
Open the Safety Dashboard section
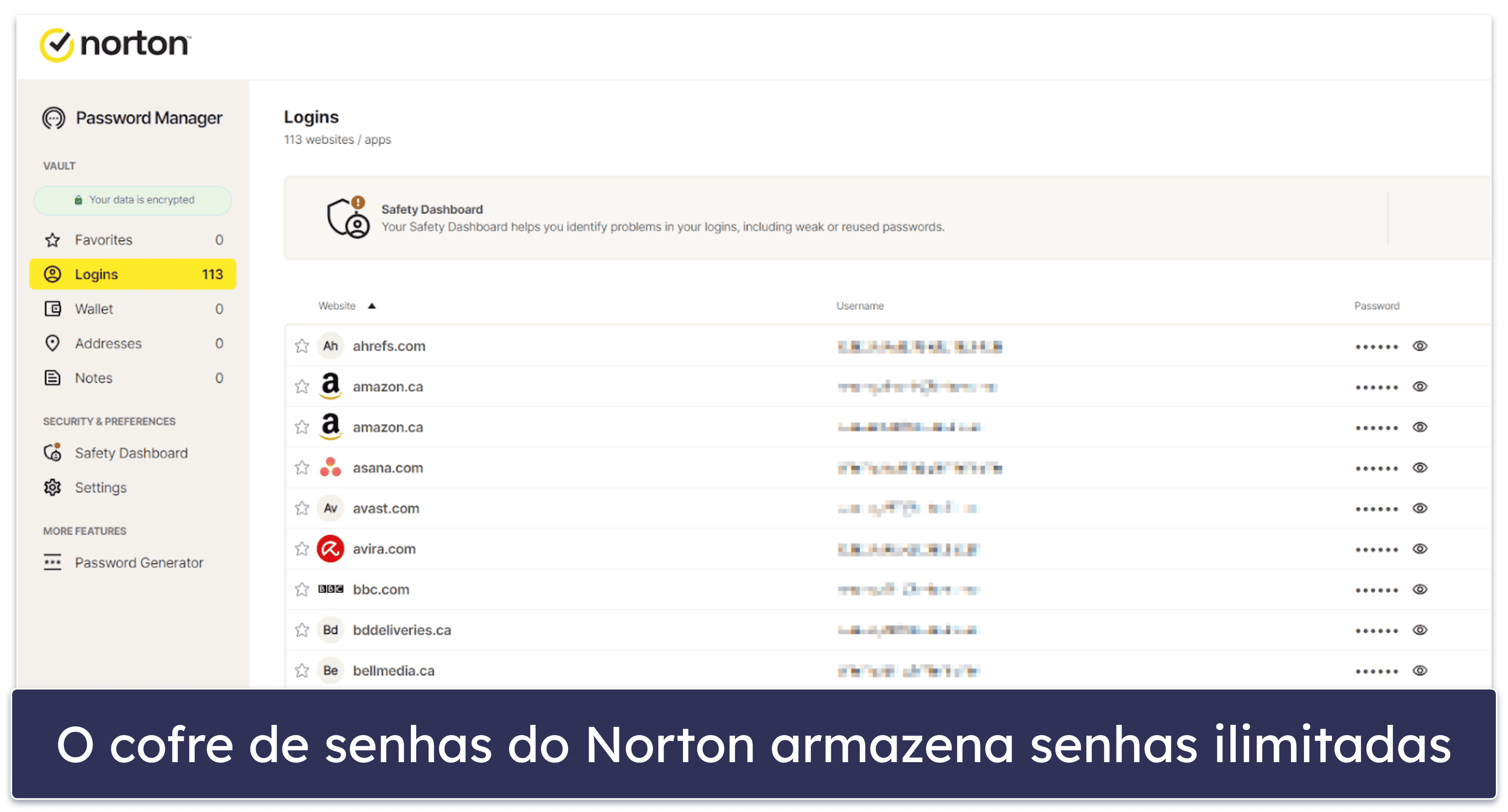130,454
